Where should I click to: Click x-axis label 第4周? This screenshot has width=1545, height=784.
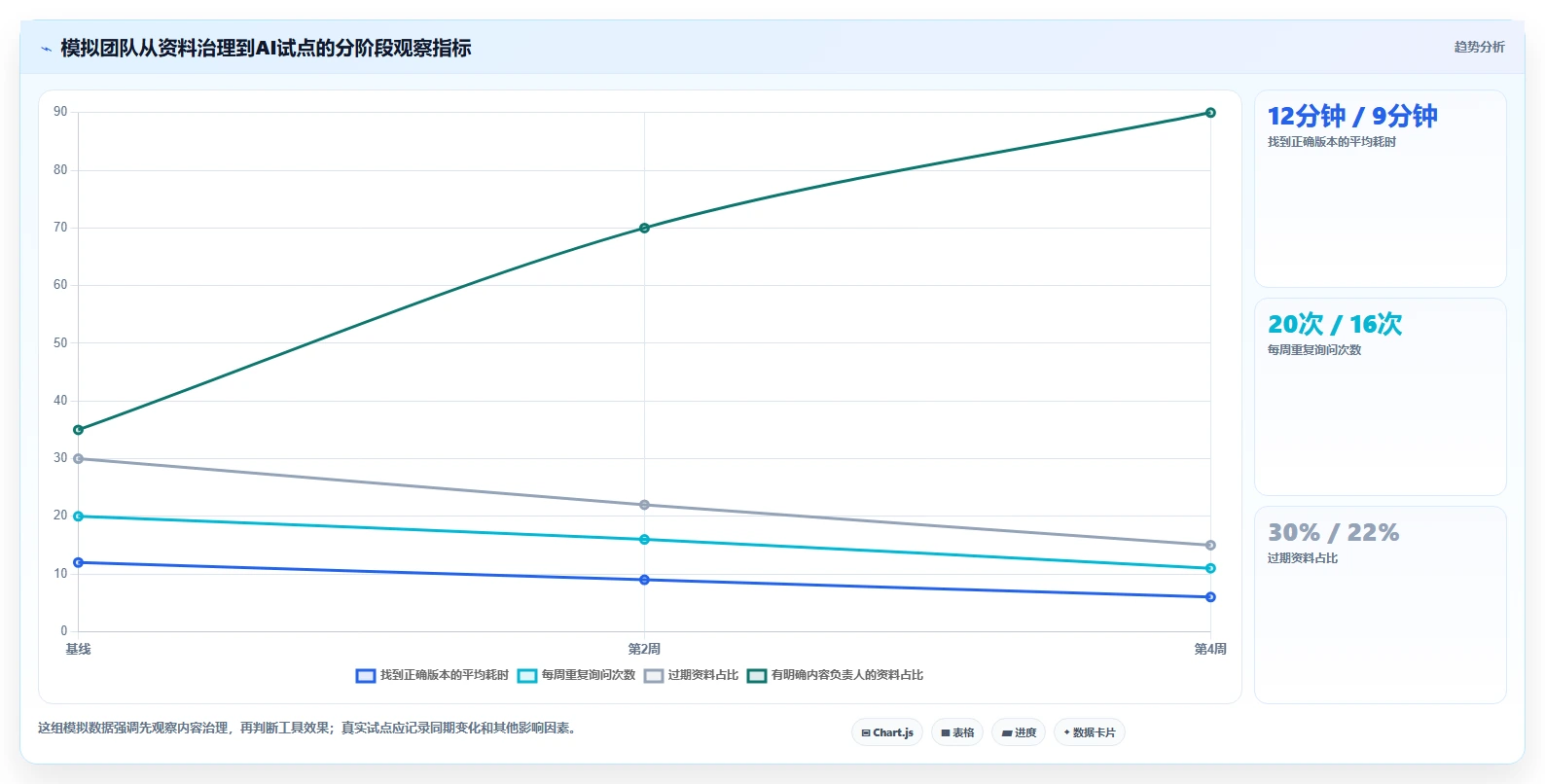(1210, 649)
